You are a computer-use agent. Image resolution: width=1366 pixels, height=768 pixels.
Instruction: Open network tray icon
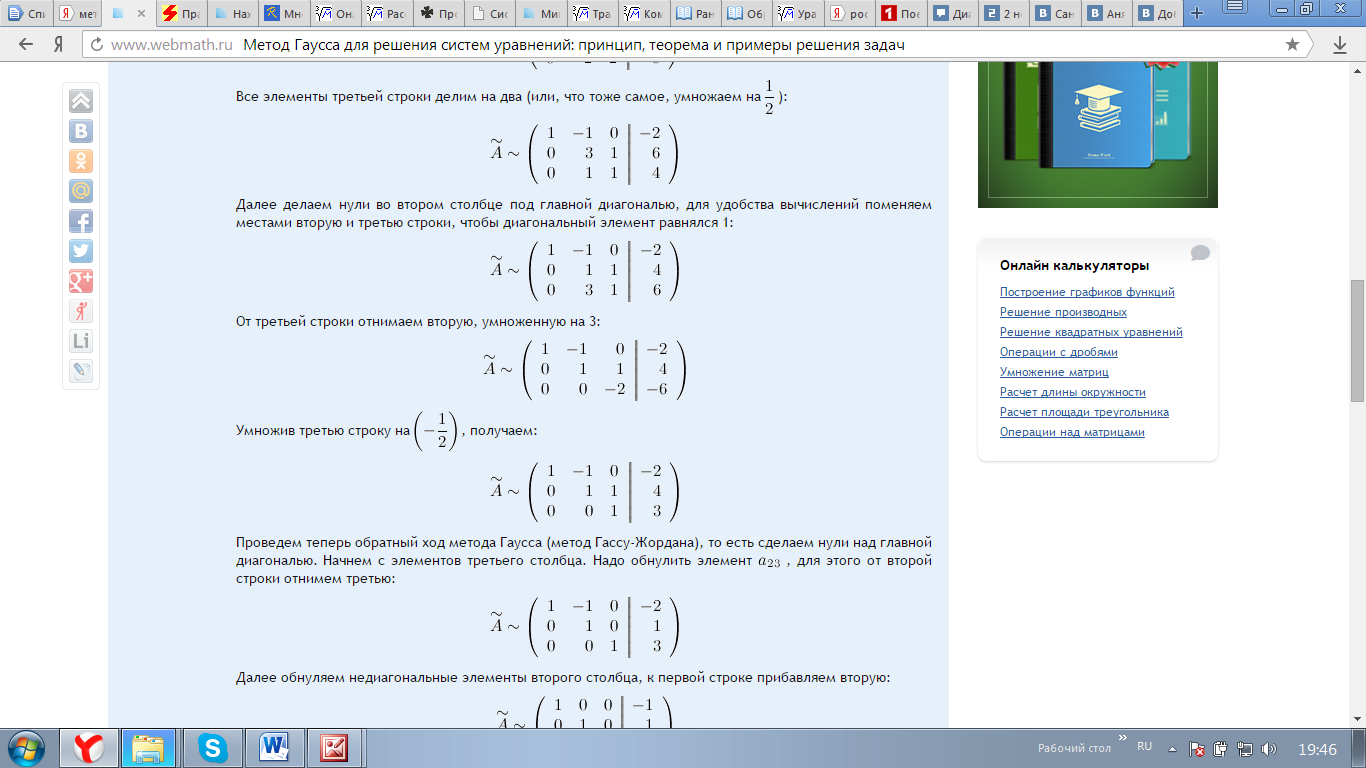pyautogui.click(x=1245, y=748)
